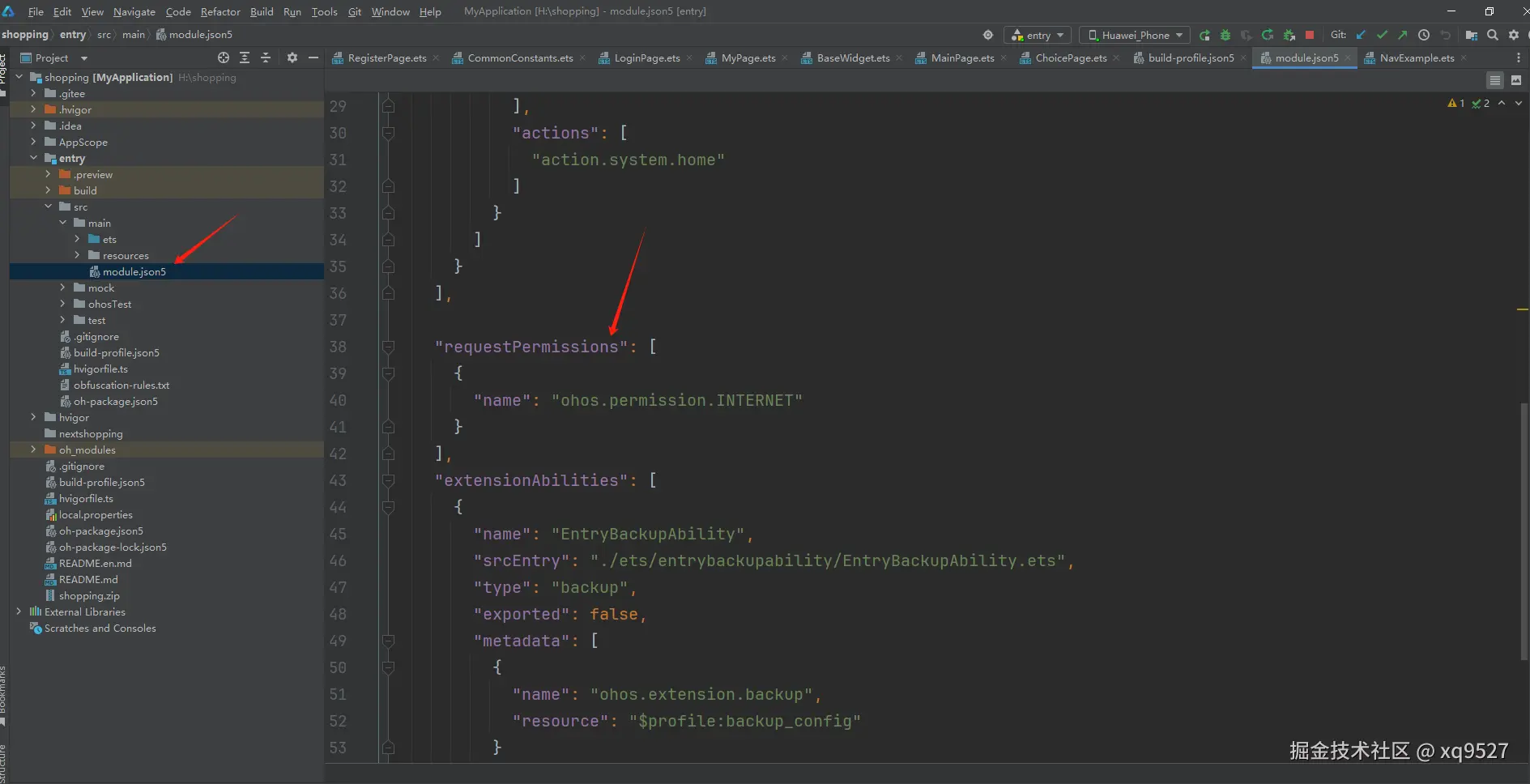Click the 'shopping' breadcrumb in navigation bar
This screenshot has height=784, width=1530.
point(25,35)
